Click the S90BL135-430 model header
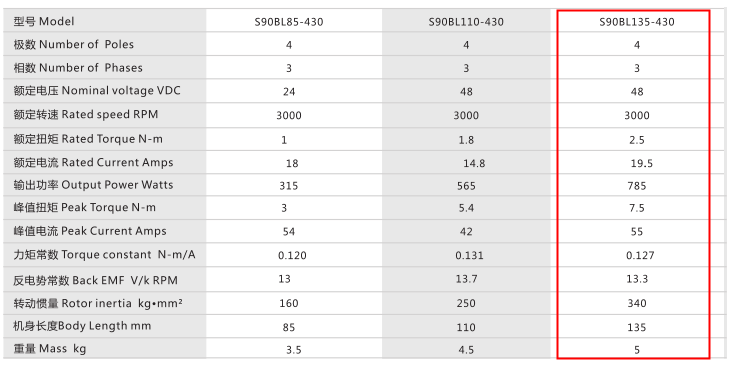Viewport: 730px width, 366px height. coord(636,22)
